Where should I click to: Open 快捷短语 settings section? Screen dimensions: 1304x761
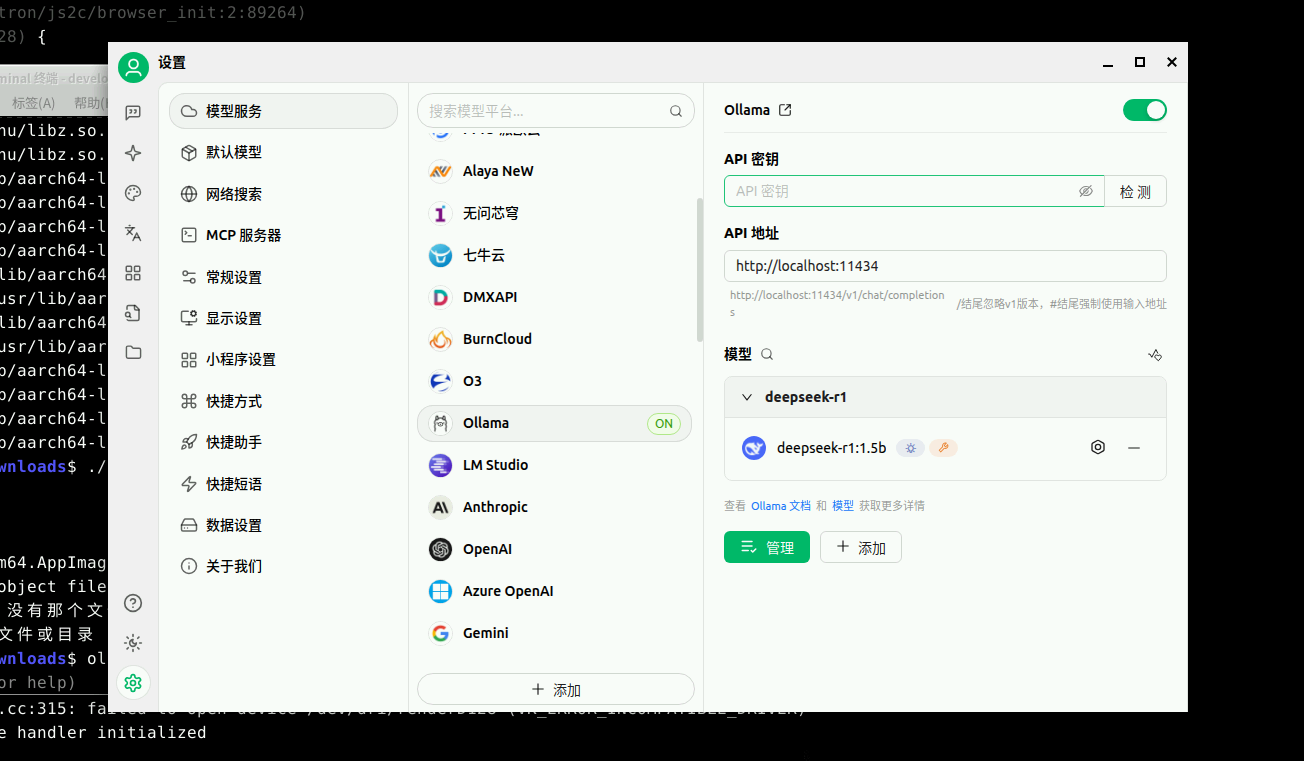[284, 484]
